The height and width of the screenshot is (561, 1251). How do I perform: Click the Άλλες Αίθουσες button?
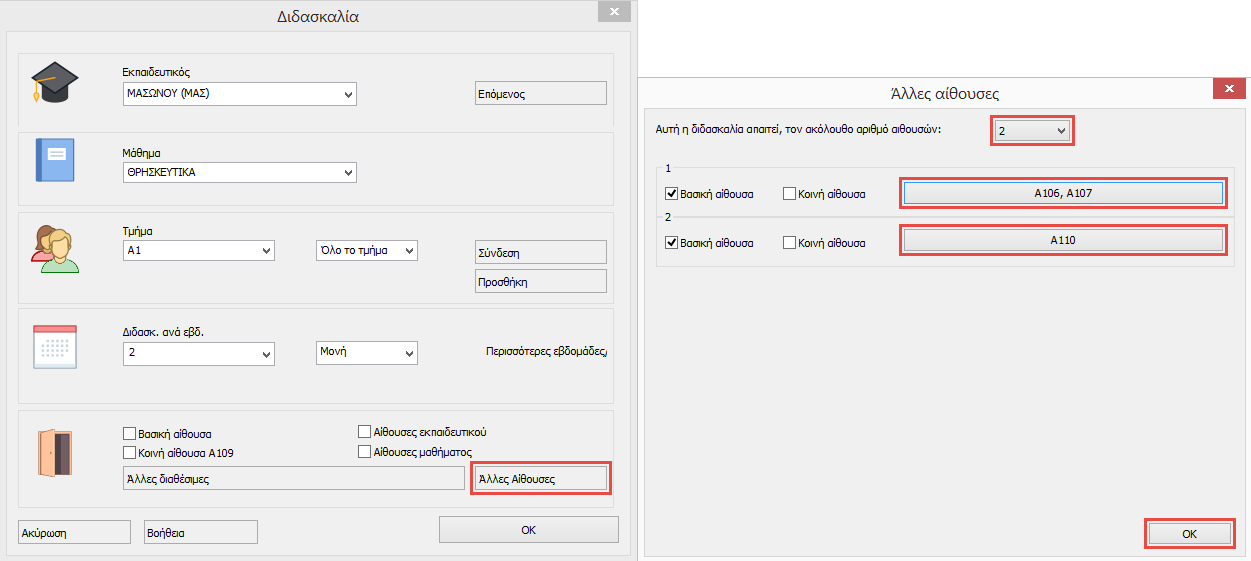[541, 479]
